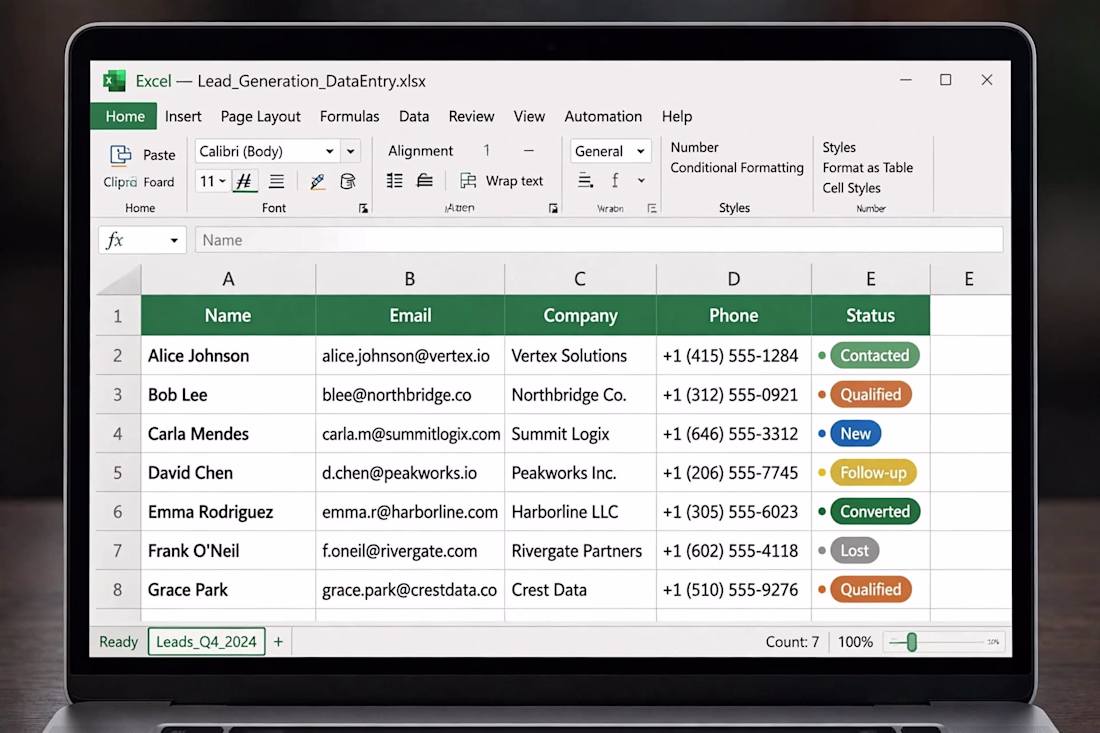Select column A header

tap(228, 279)
